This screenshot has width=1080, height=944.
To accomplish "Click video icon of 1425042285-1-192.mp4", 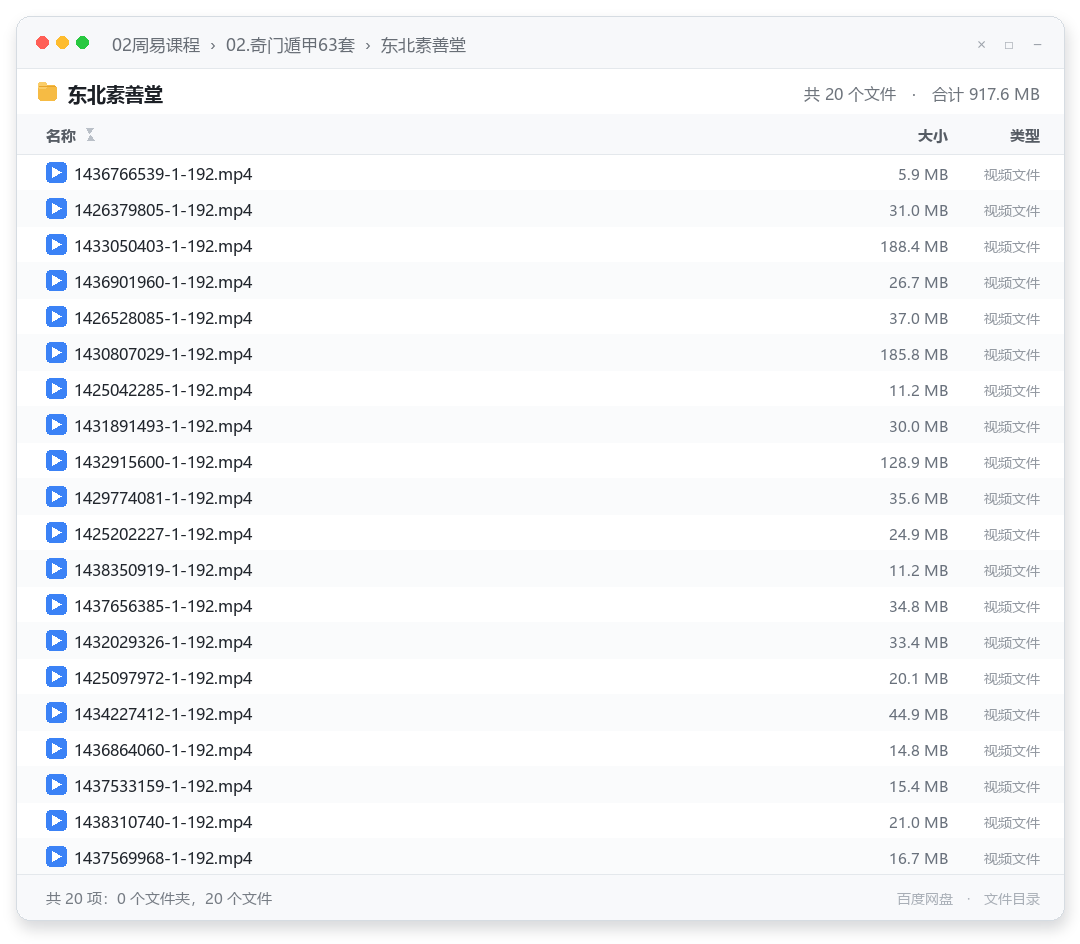I will coord(56,388).
